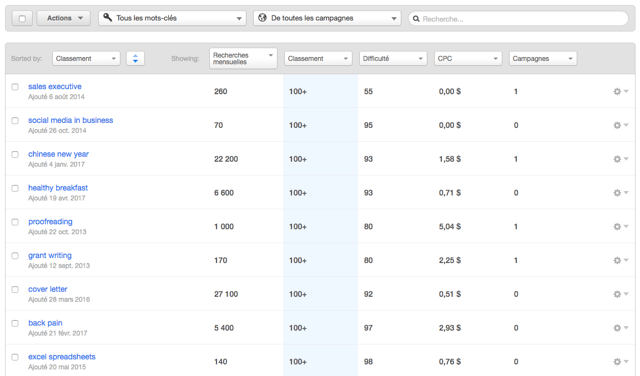Screen dimensions: 640x376
Task: Open the Classement column dropdown under Showing
Action: pyautogui.click(x=318, y=58)
